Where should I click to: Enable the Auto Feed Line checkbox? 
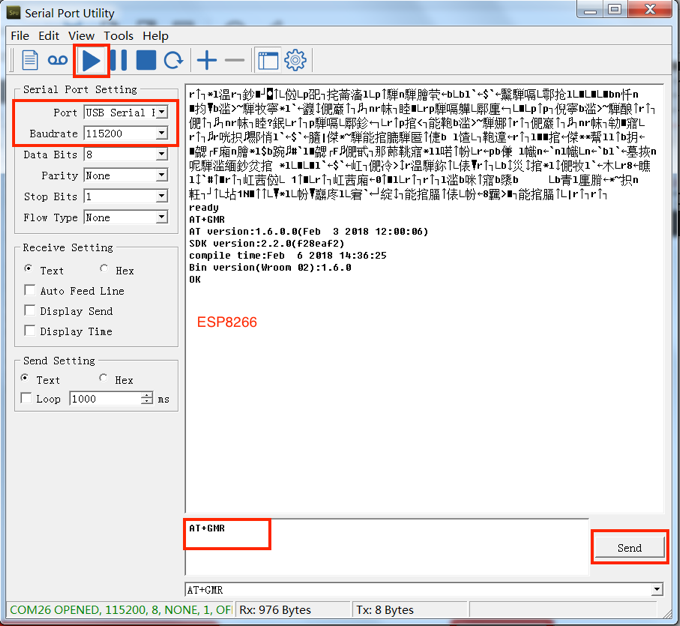pyautogui.click(x=30, y=291)
